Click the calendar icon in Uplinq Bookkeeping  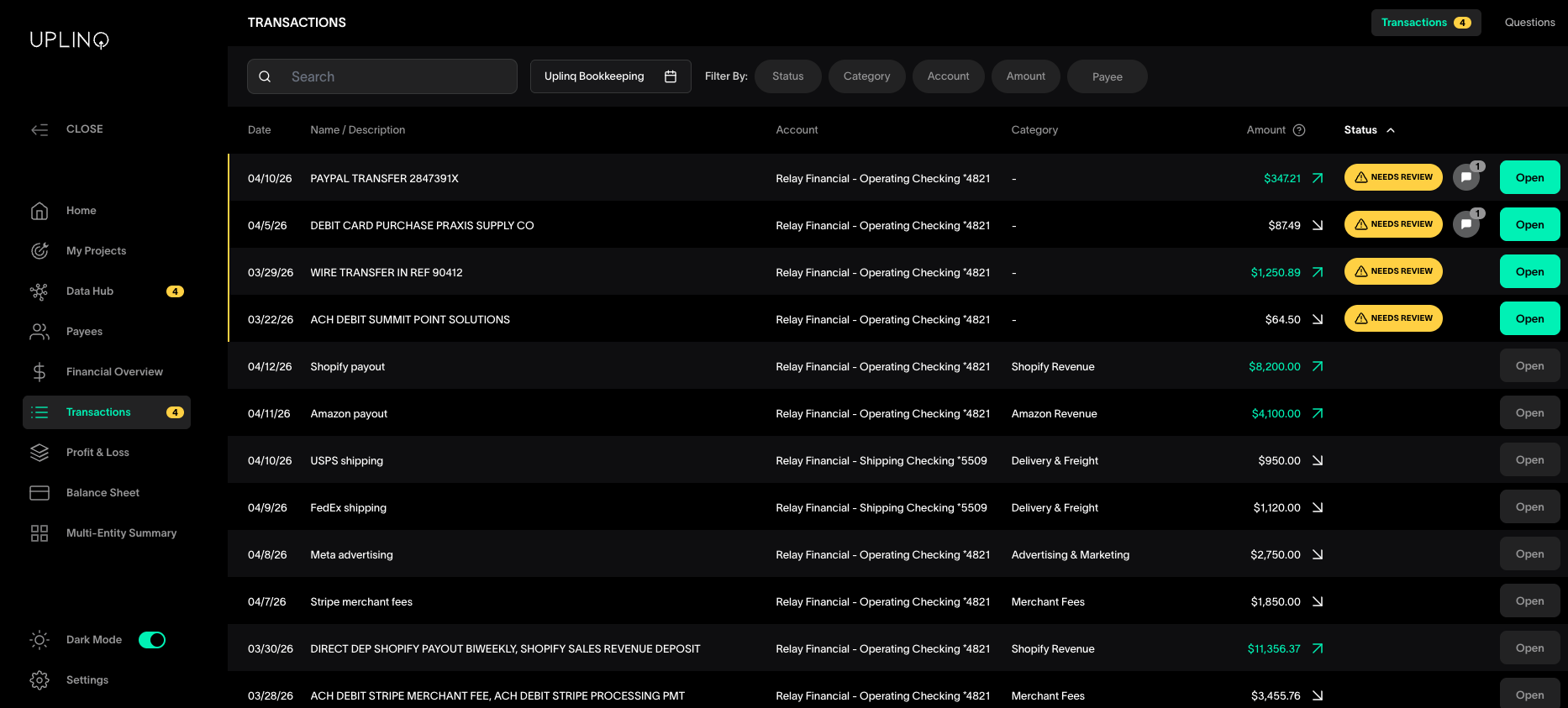[x=671, y=76]
